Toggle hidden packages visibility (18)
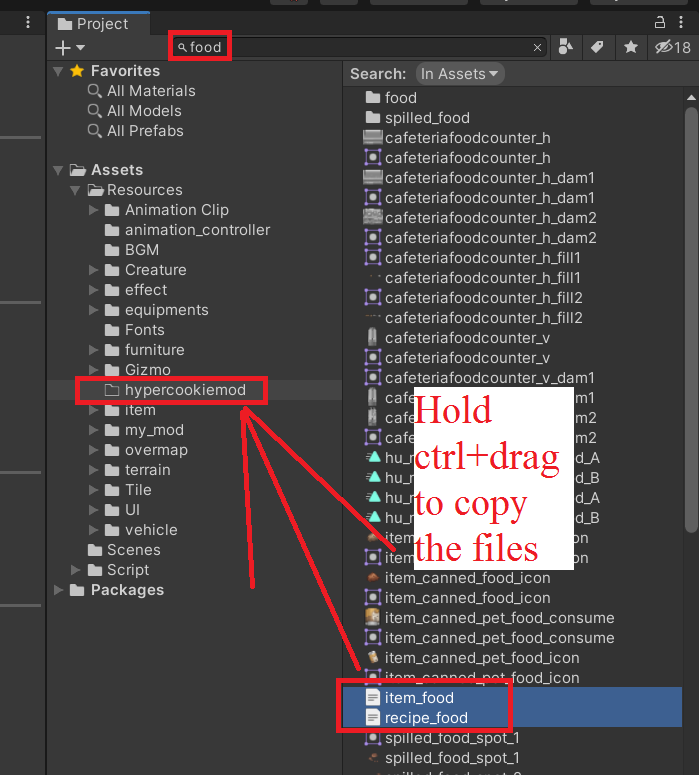699x775 pixels. coord(673,47)
